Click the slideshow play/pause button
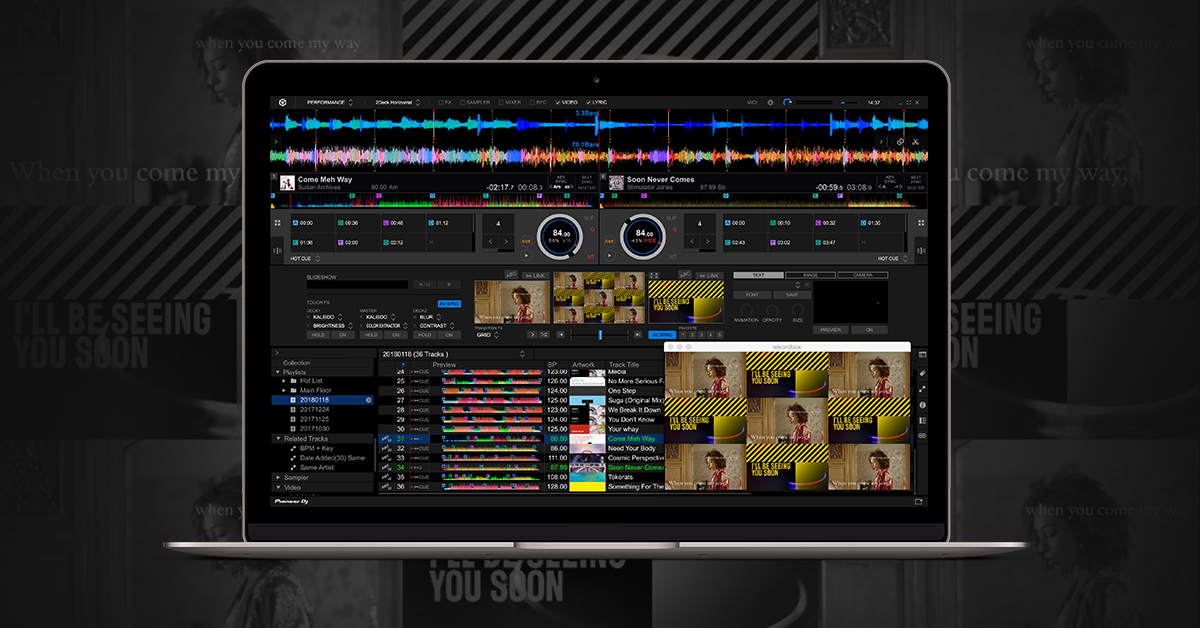The width and height of the screenshot is (1200, 628). 422,285
